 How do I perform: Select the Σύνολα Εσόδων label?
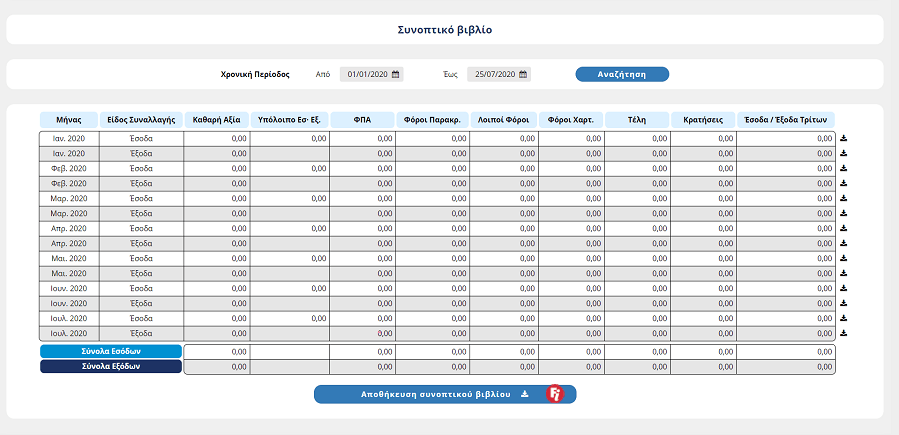(111, 352)
